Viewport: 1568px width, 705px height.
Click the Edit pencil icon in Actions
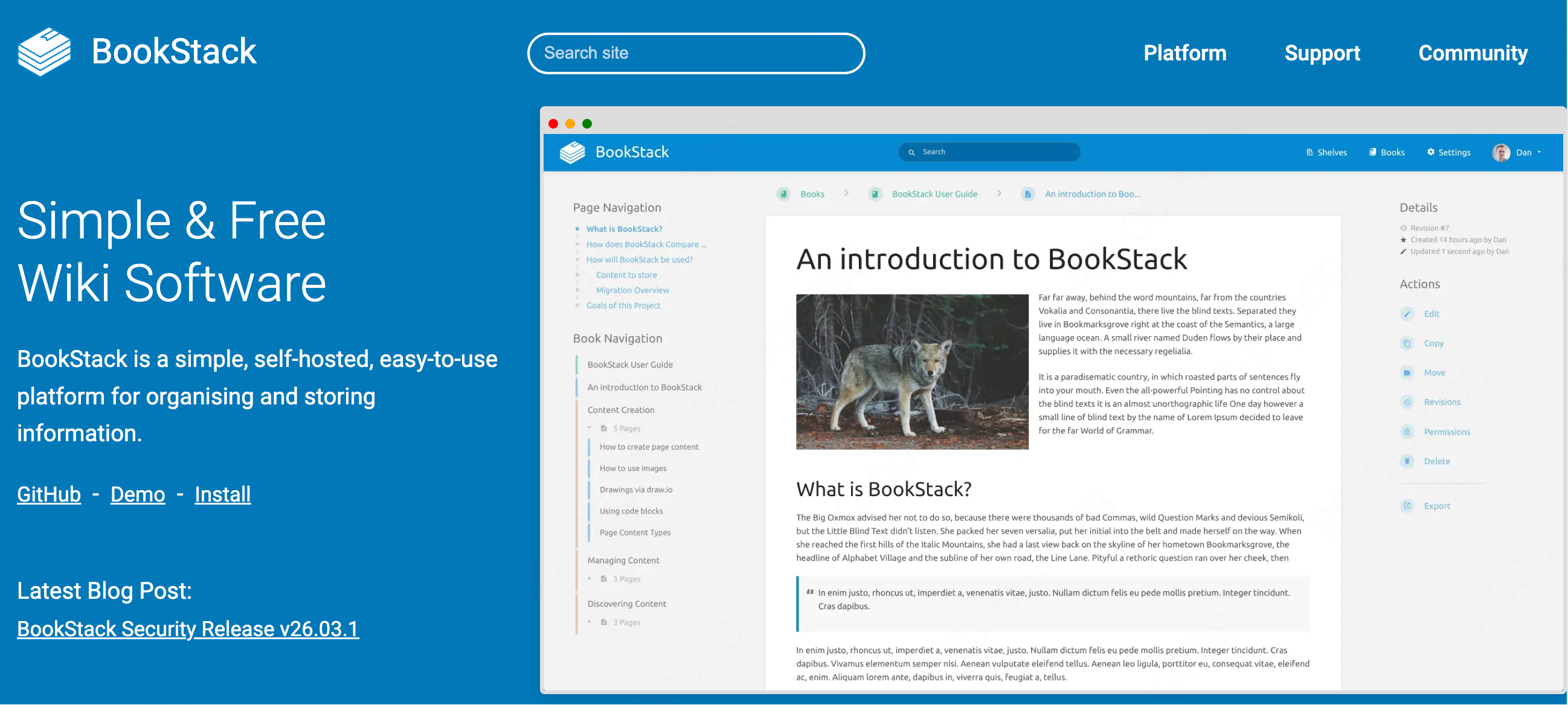(x=1407, y=314)
